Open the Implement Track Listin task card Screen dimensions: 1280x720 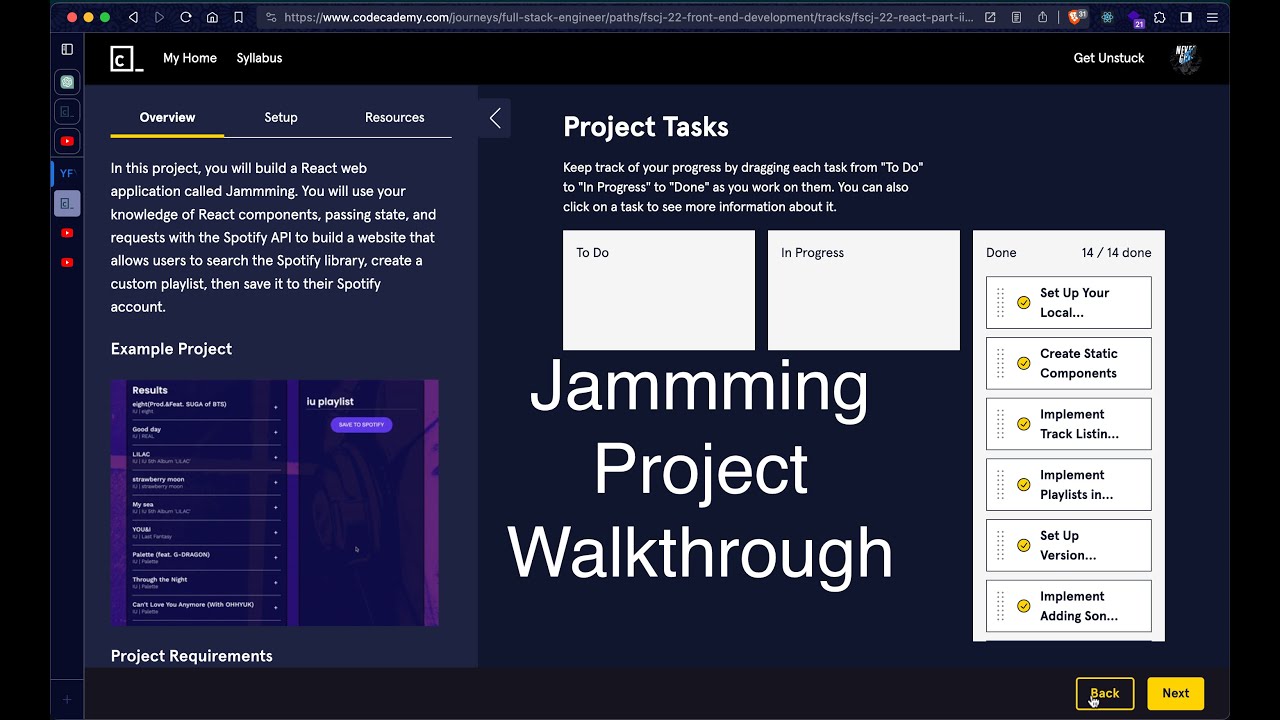pos(1068,424)
